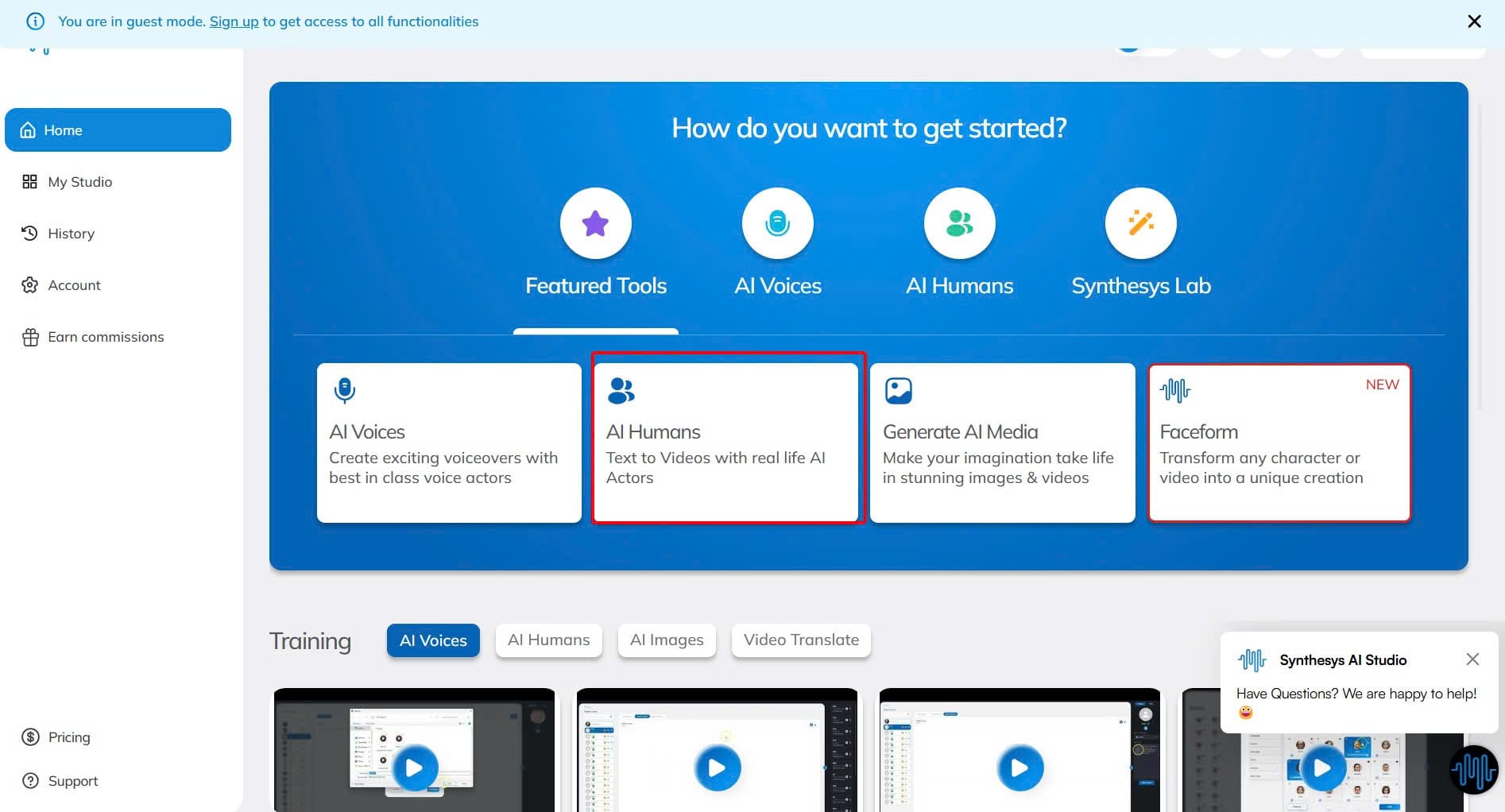The image size is (1505, 812).
Task: Click the Synthesys AI Studio chat logo
Action: click(1252, 659)
